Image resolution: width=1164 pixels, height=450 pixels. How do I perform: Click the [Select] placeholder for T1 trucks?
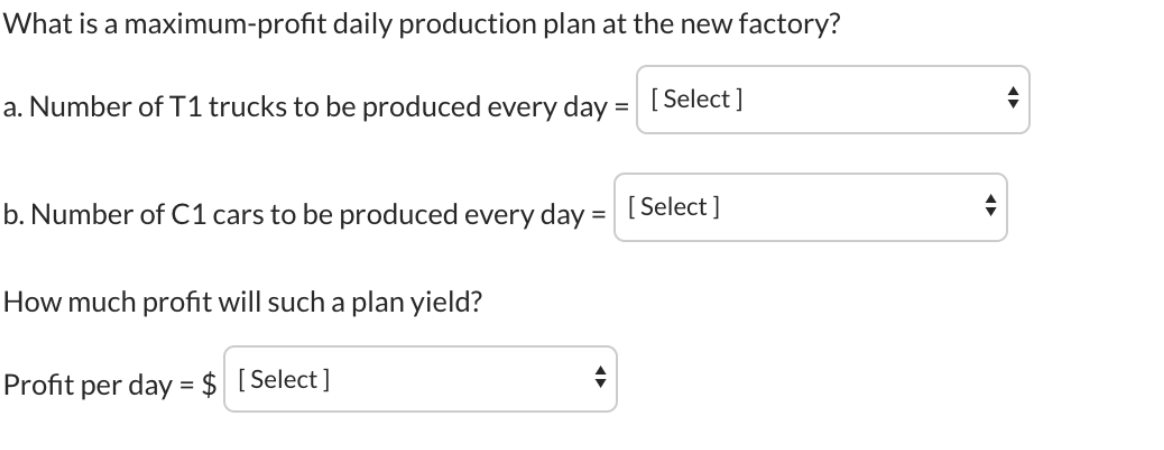click(x=696, y=100)
